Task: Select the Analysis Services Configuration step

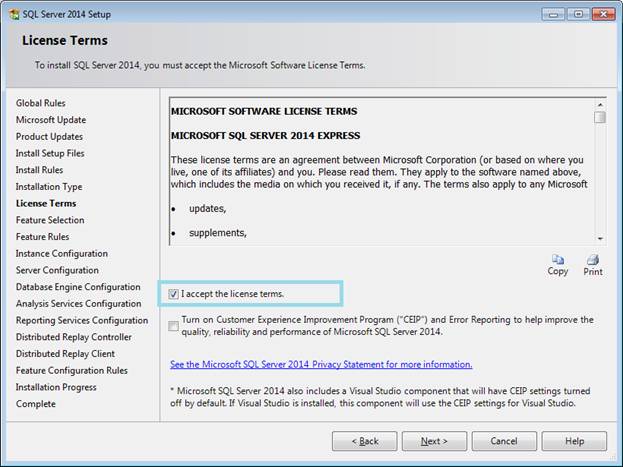Action: pos(78,303)
